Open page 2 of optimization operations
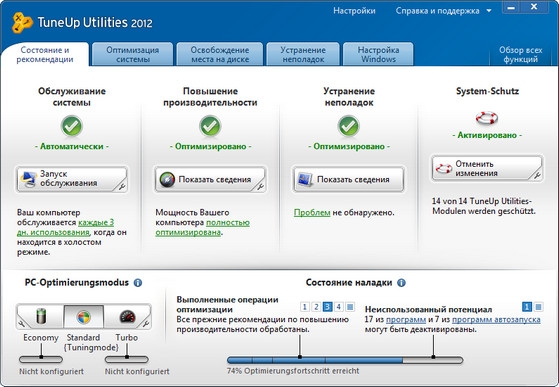Screen dimensions: 559x387 (x=316, y=307)
